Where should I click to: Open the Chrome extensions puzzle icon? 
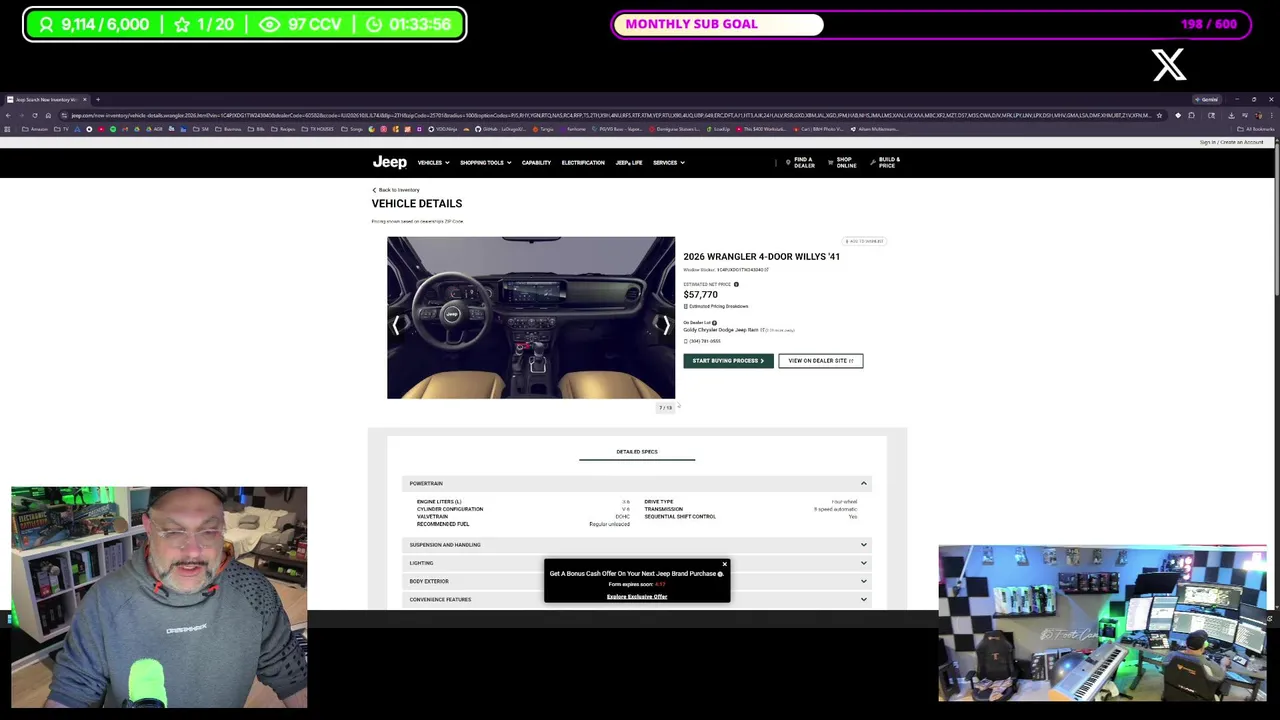coord(1191,115)
